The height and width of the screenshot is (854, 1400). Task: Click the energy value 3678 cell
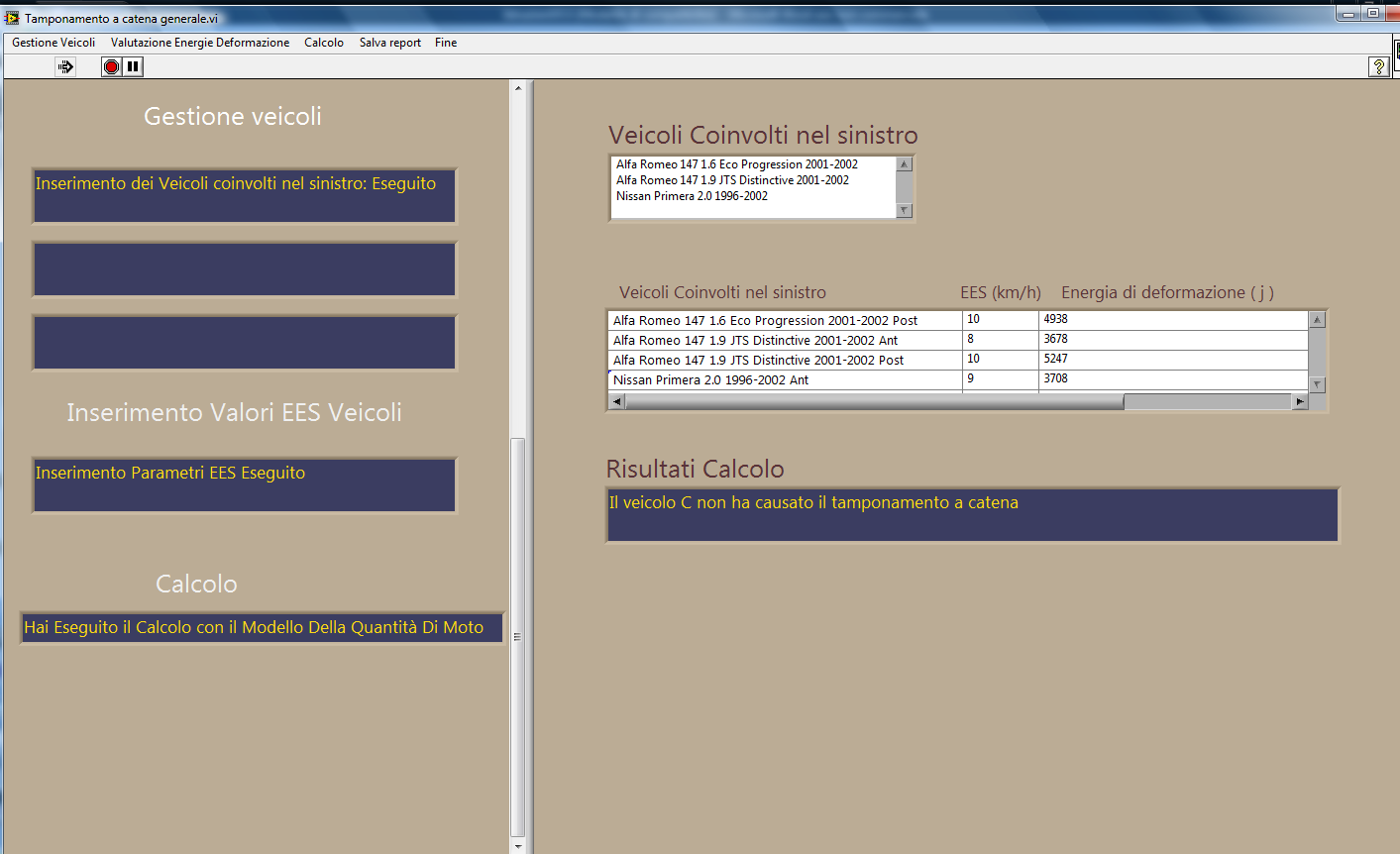coord(1174,340)
